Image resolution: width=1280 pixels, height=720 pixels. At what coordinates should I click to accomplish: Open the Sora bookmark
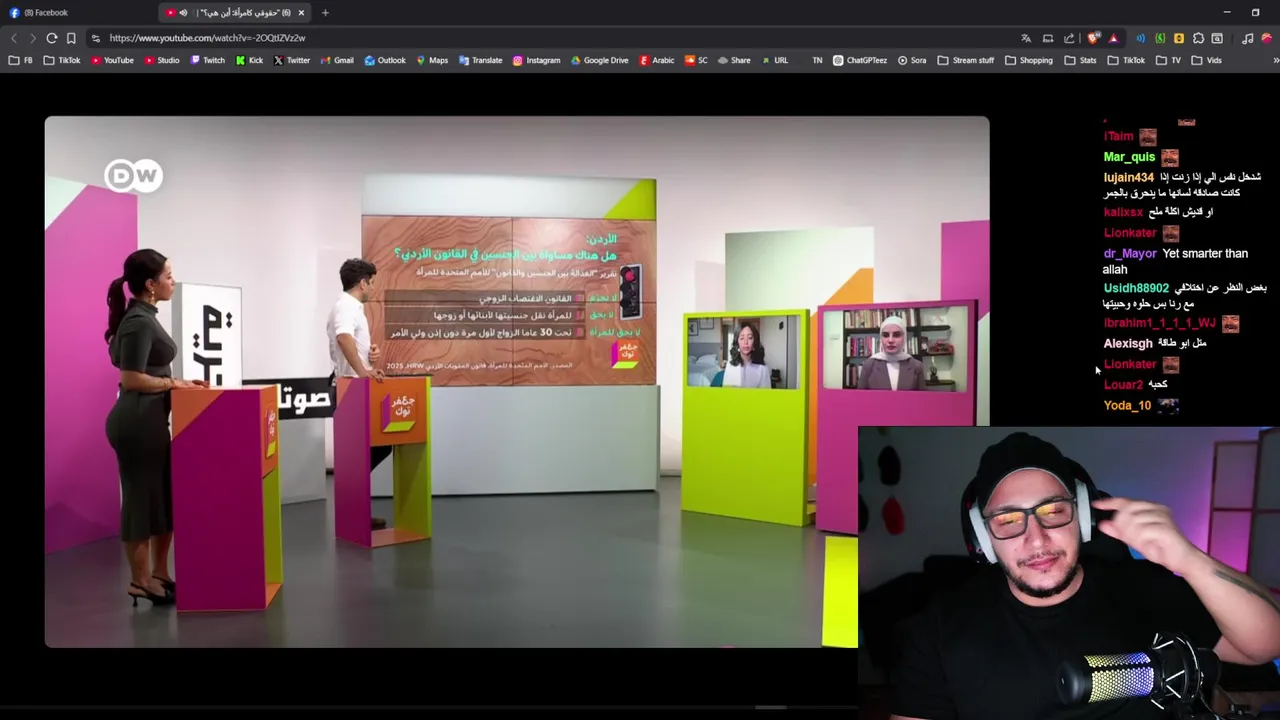pyautogui.click(x=912, y=60)
